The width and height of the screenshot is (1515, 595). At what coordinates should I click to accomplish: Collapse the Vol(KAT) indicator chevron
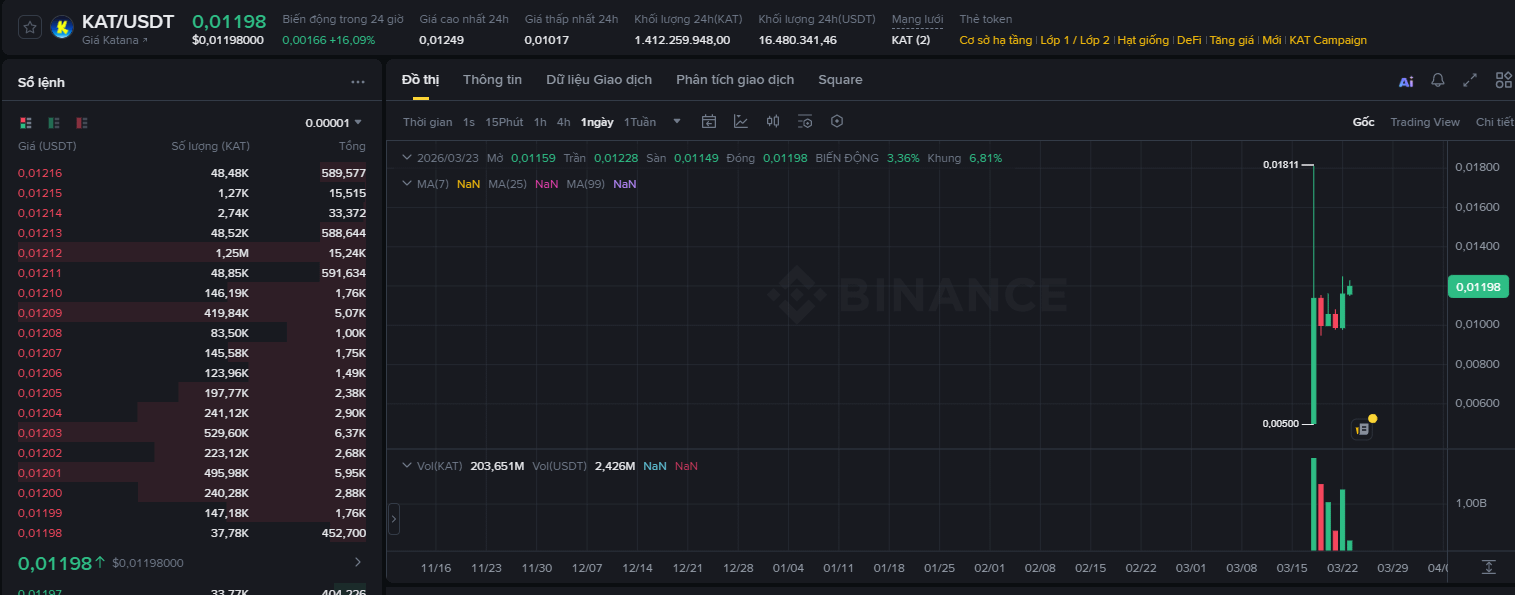pos(406,466)
